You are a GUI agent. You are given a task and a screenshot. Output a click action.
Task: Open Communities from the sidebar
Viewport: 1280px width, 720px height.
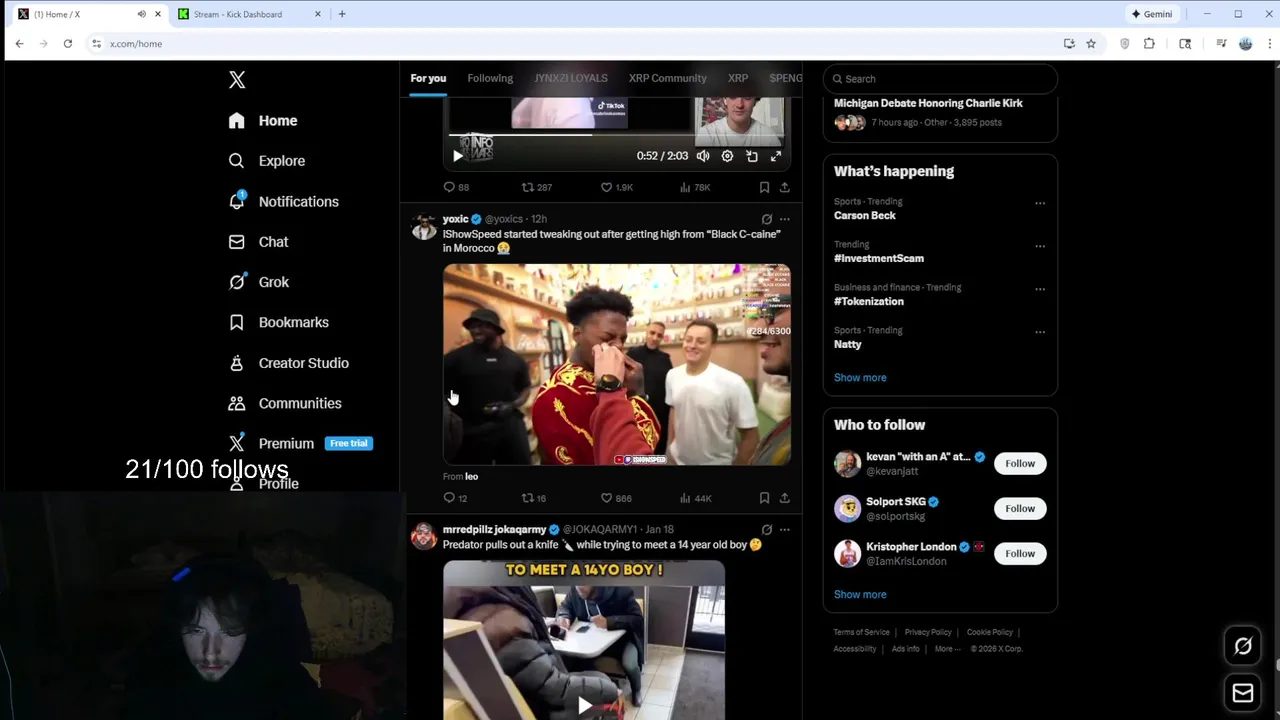[285, 403]
